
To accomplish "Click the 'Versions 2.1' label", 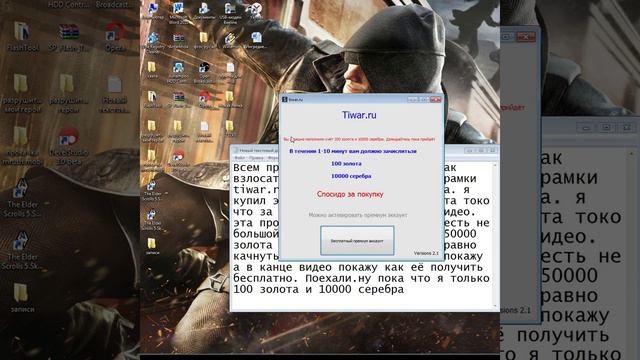I will (426, 253).
